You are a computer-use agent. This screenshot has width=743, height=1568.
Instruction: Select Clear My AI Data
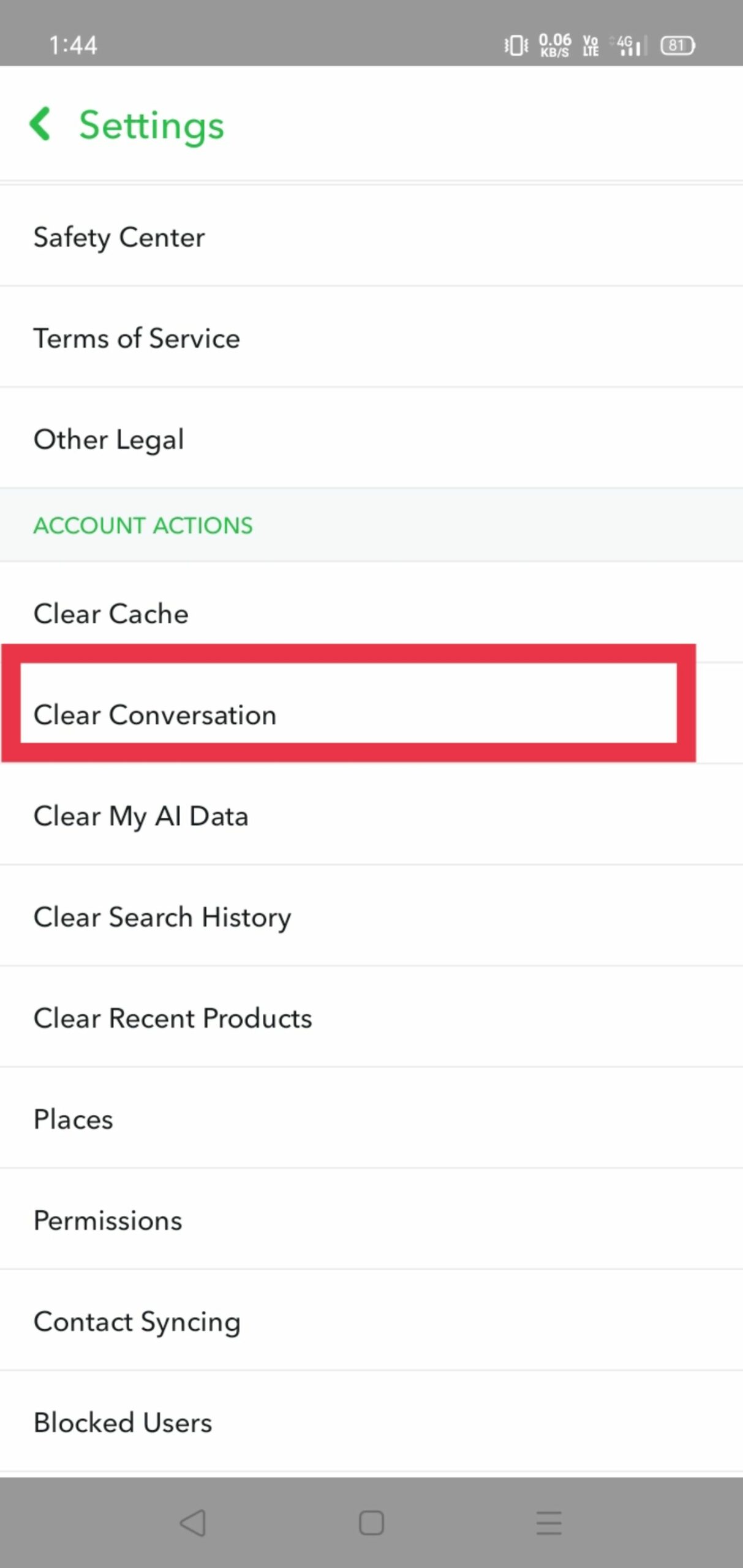(x=141, y=816)
